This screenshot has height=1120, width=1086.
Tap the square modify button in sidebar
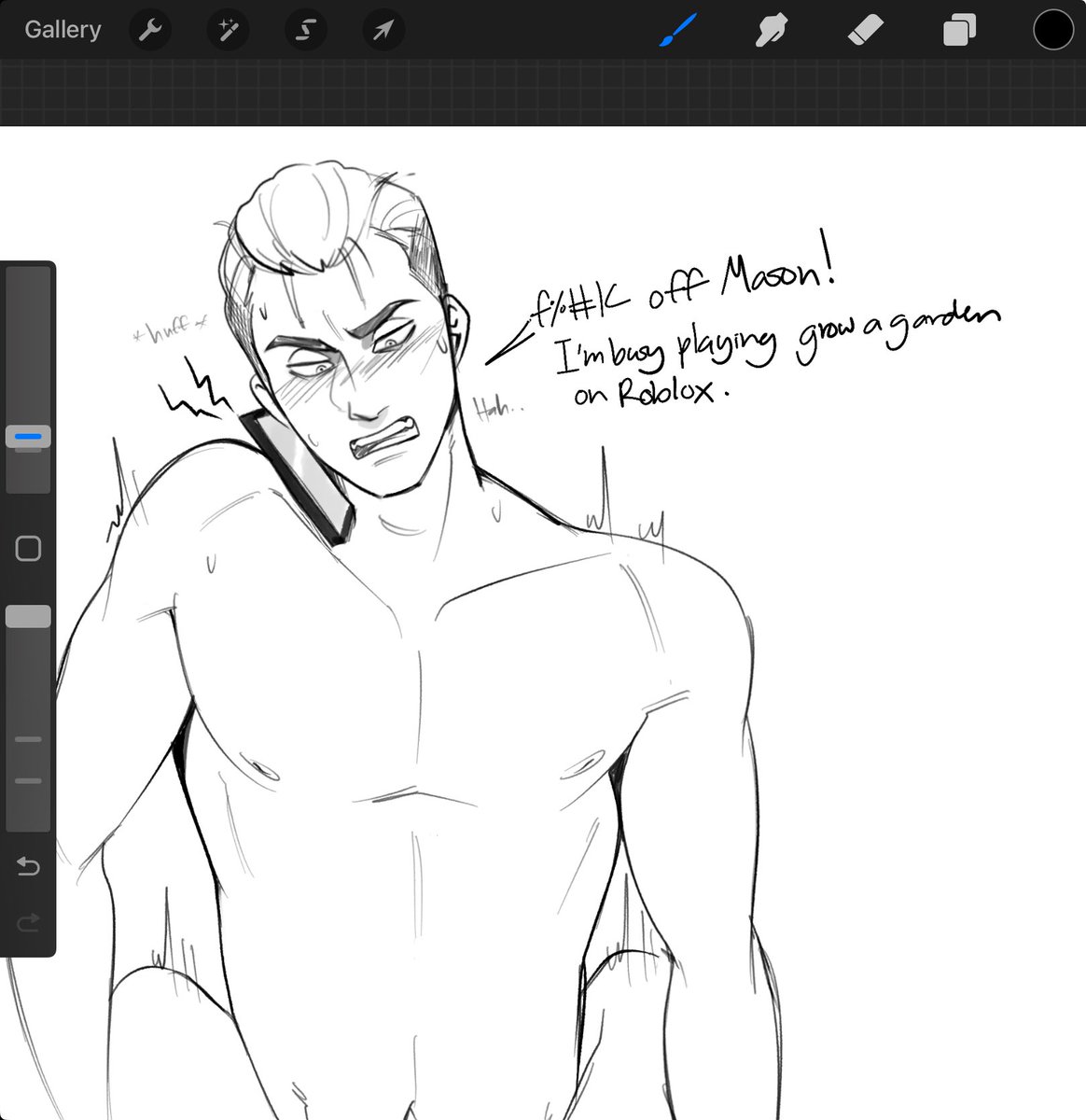point(28,548)
